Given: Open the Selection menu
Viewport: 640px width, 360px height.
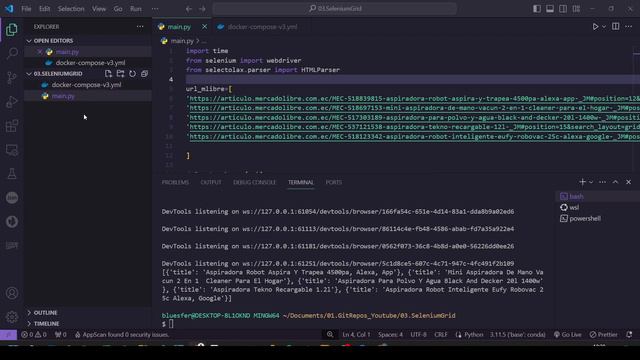Looking at the screenshot, I should 71,9.
